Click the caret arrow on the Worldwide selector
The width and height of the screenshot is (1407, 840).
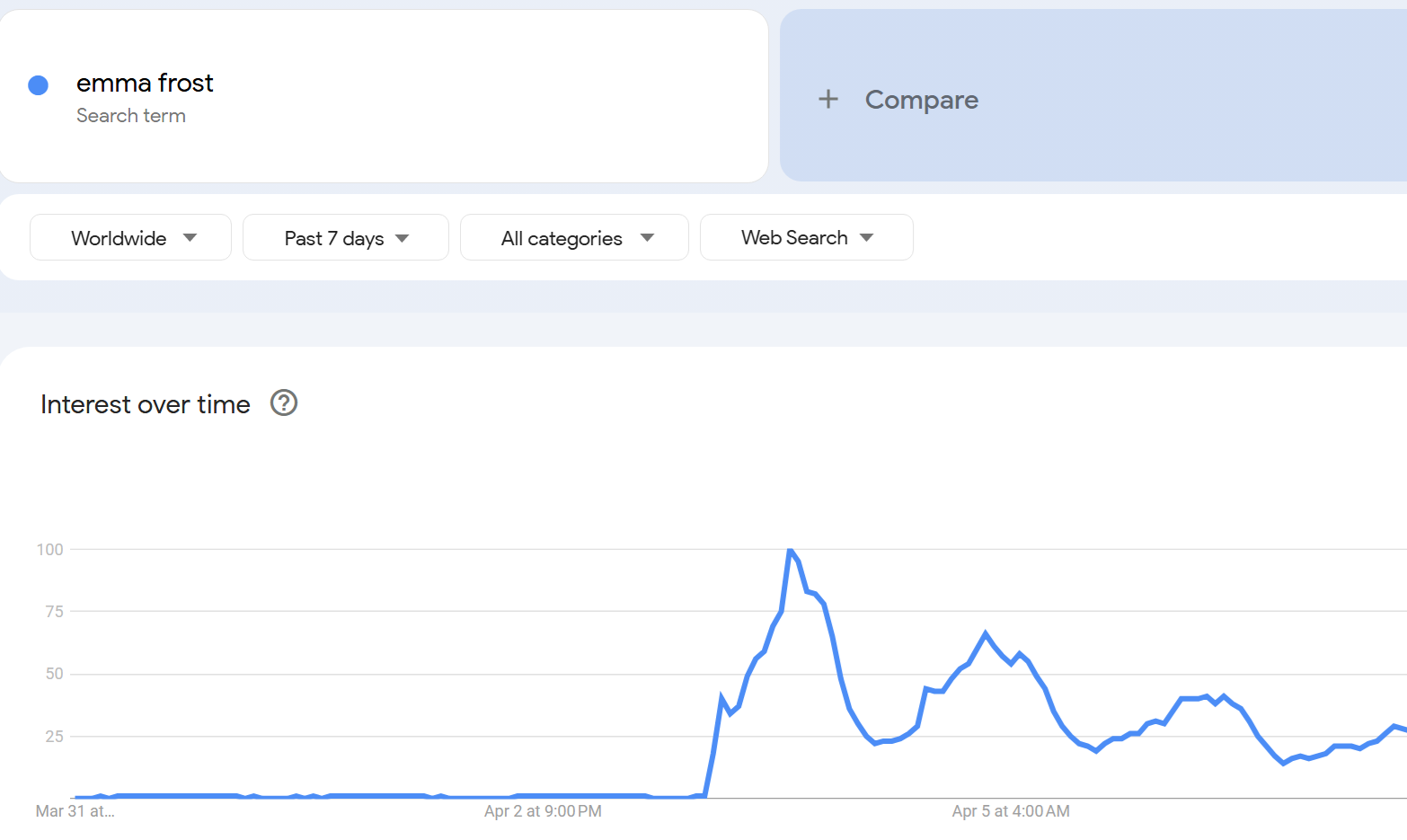(x=190, y=238)
